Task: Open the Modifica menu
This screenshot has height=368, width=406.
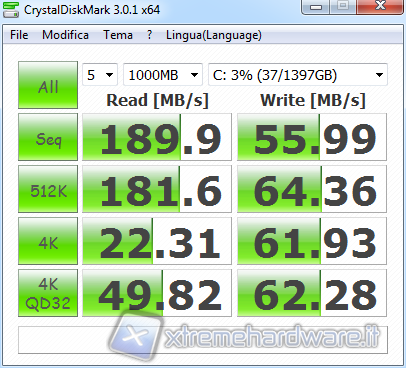Action: point(65,35)
